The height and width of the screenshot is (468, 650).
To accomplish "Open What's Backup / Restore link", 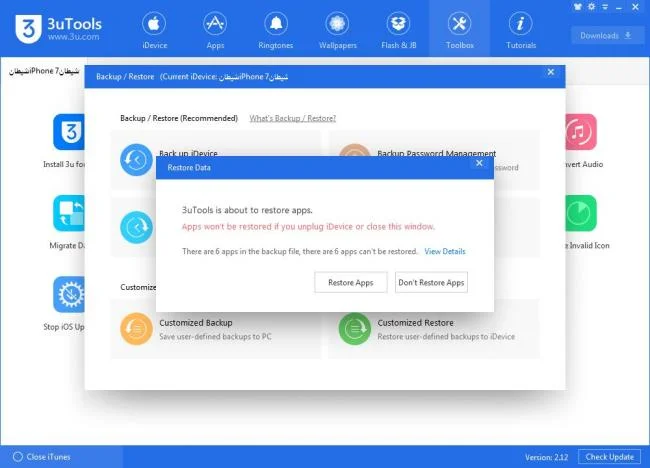I will pos(293,119).
